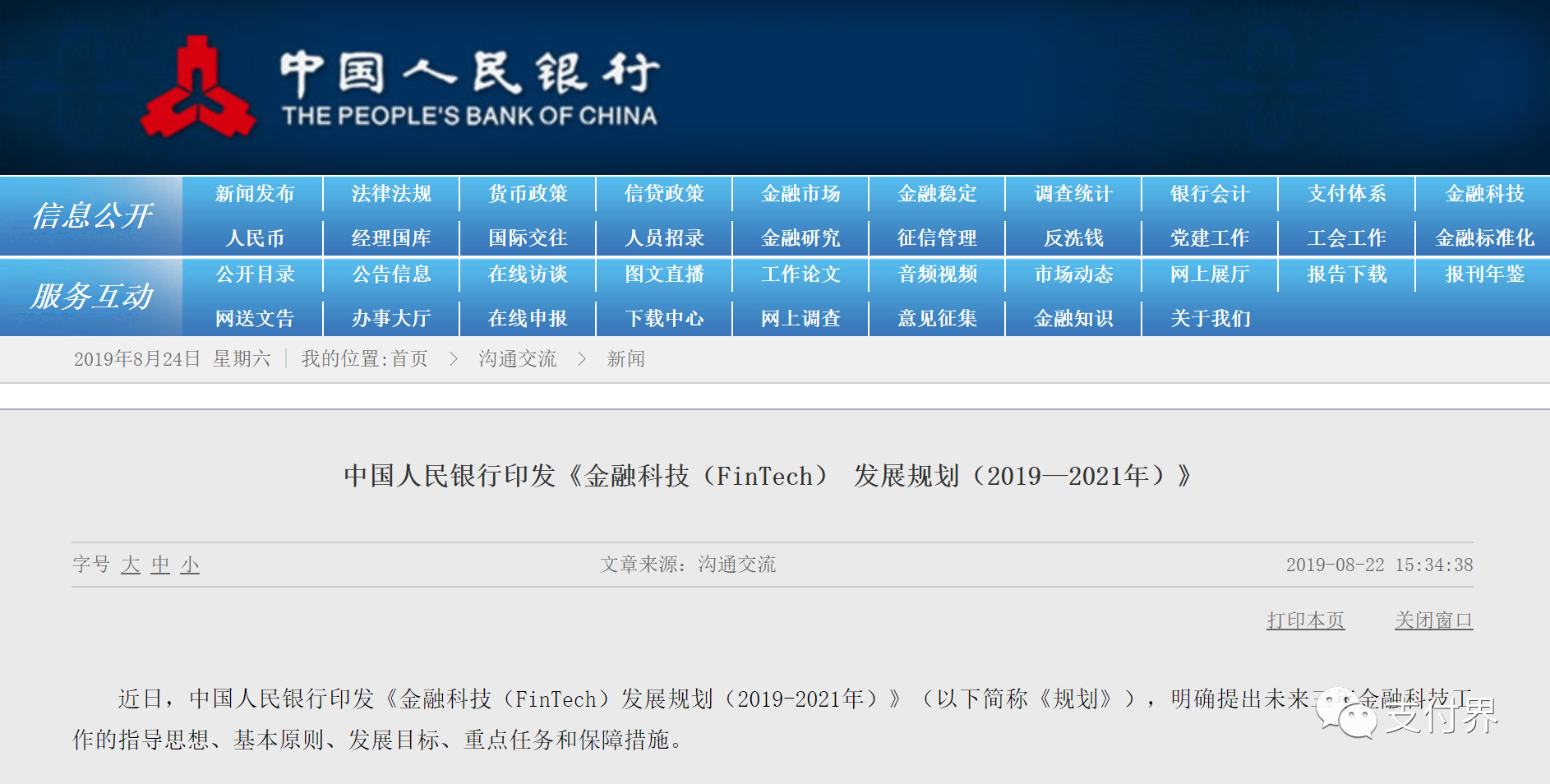Click the 服务互动 category header

[x=92, y=297]
